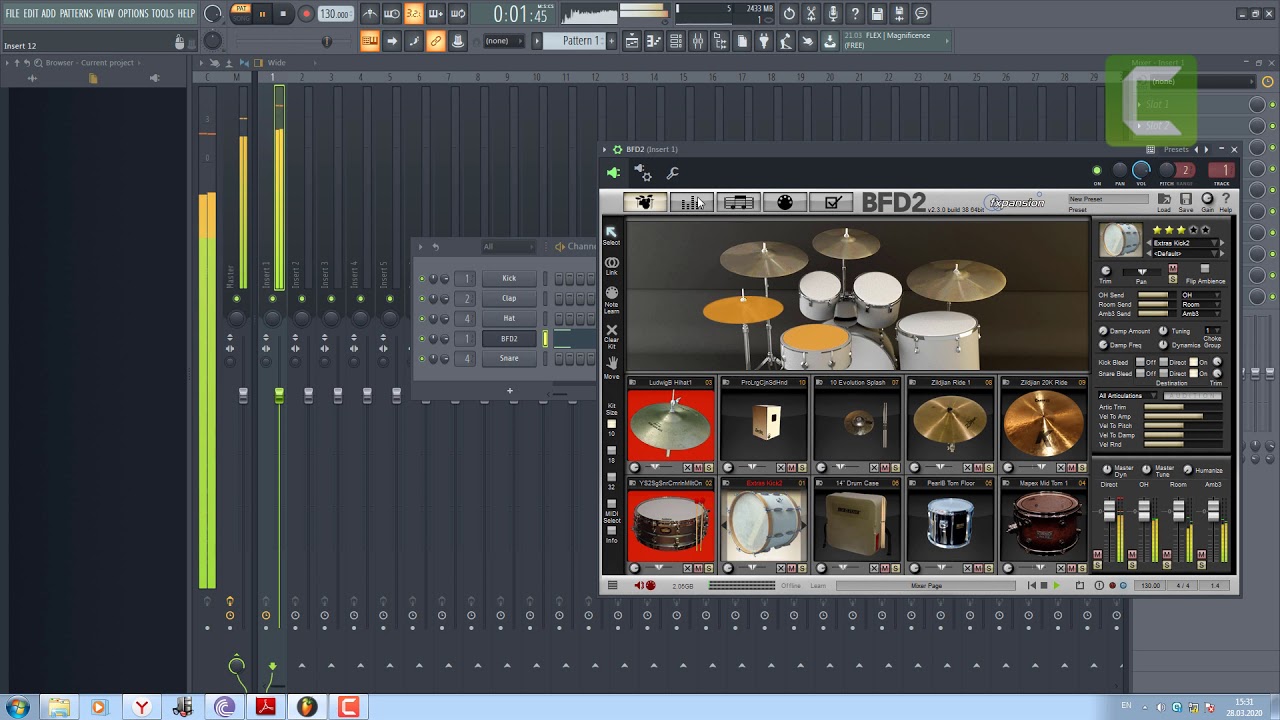This screenshot has height=720, width=1280.
Task: Open the EDIT menu
Action: point(31,14)
